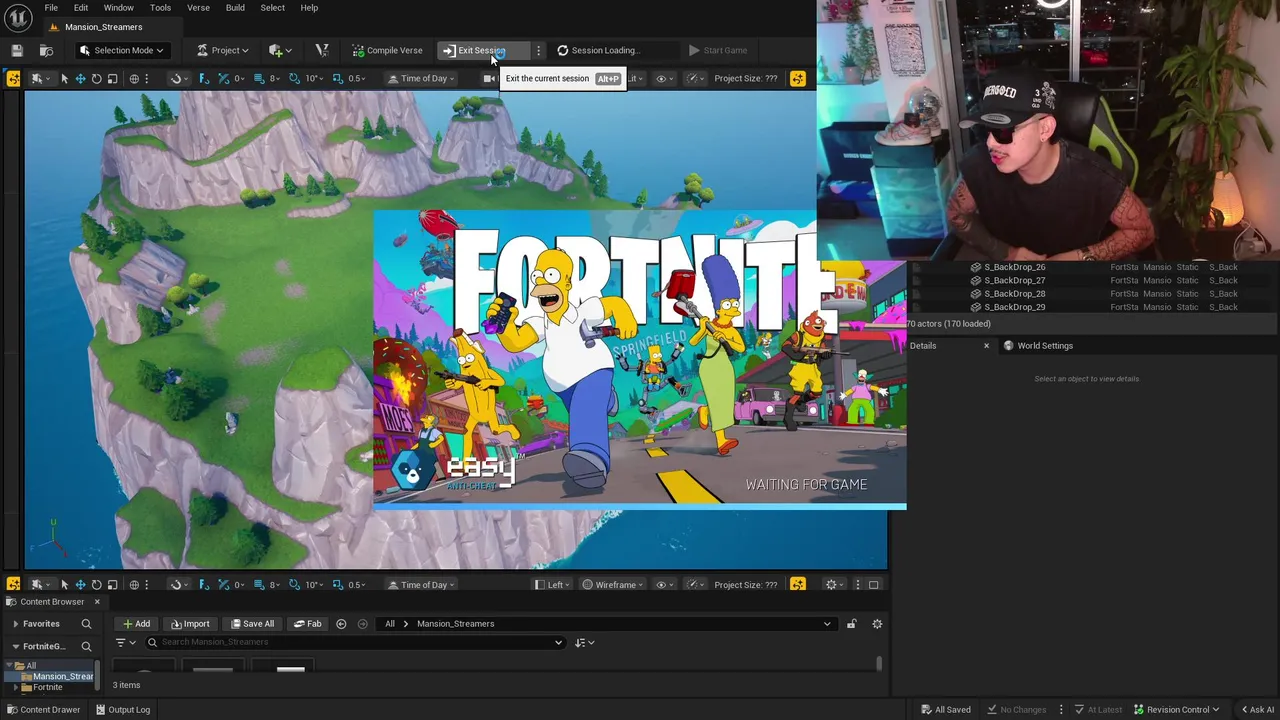Focus the Search Mansion_Streamers field
Image resolution: width=1280 pixels, height=720 pixels.
(354, 642)
